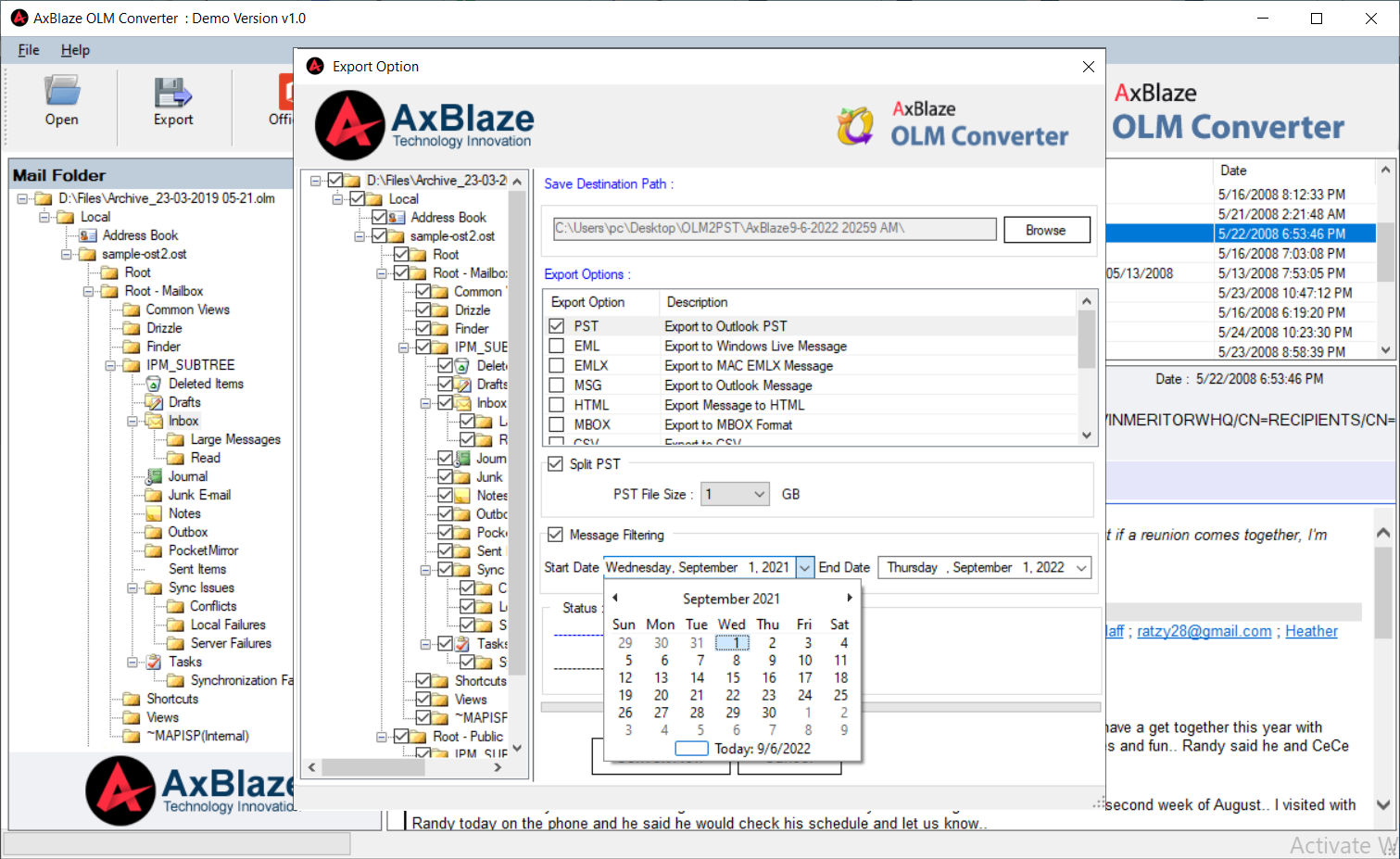Check the EMLX export option
The width and height of the screenshot is (1400, 859).
(557, 365)
